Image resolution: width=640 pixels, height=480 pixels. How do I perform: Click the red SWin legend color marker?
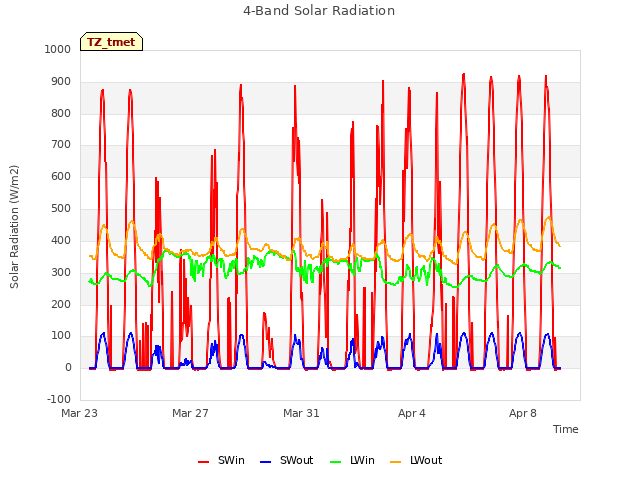pos(203,462)
